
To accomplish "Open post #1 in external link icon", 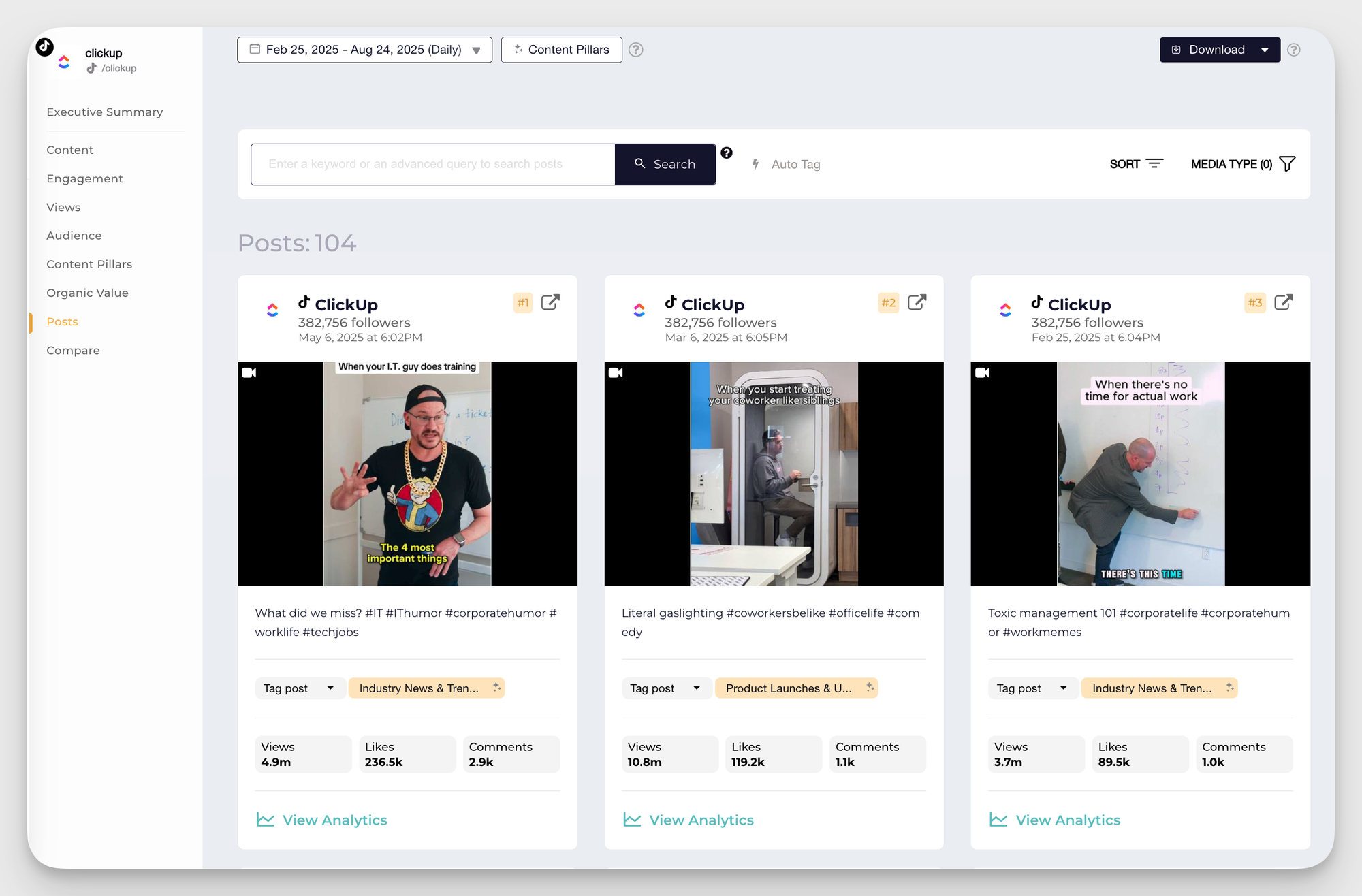I will point(550,302).
